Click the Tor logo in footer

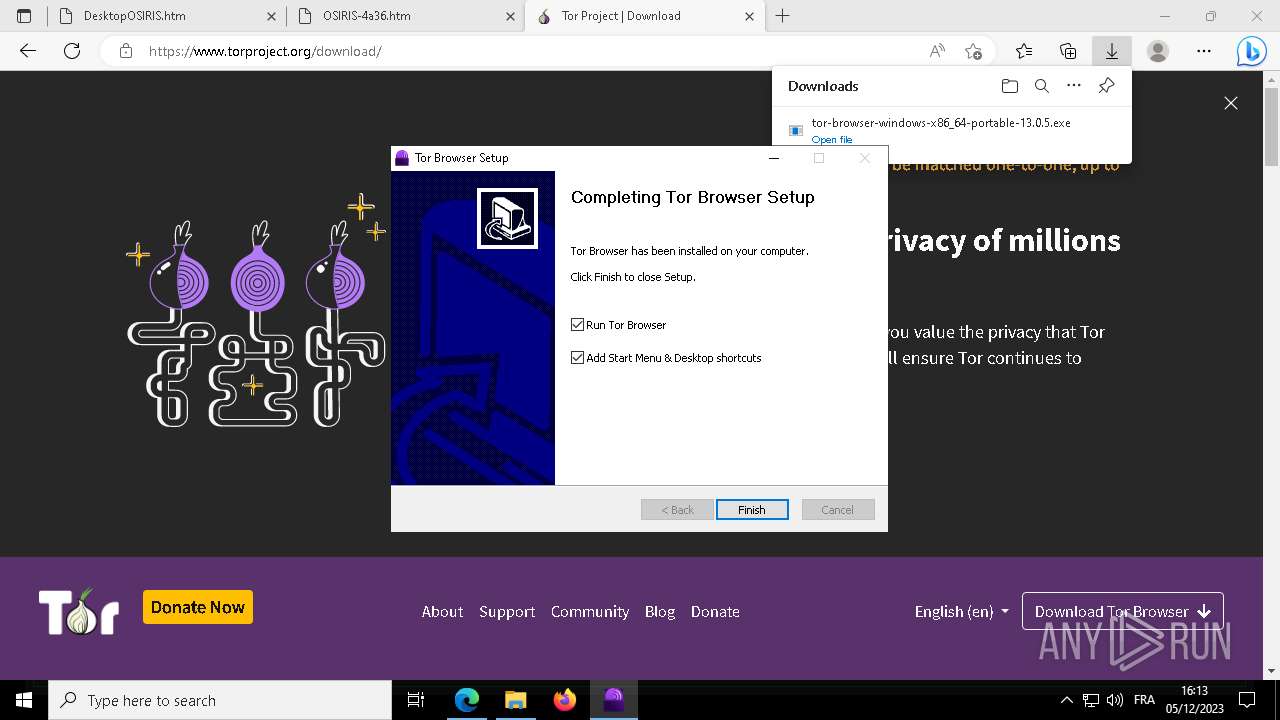79,611
